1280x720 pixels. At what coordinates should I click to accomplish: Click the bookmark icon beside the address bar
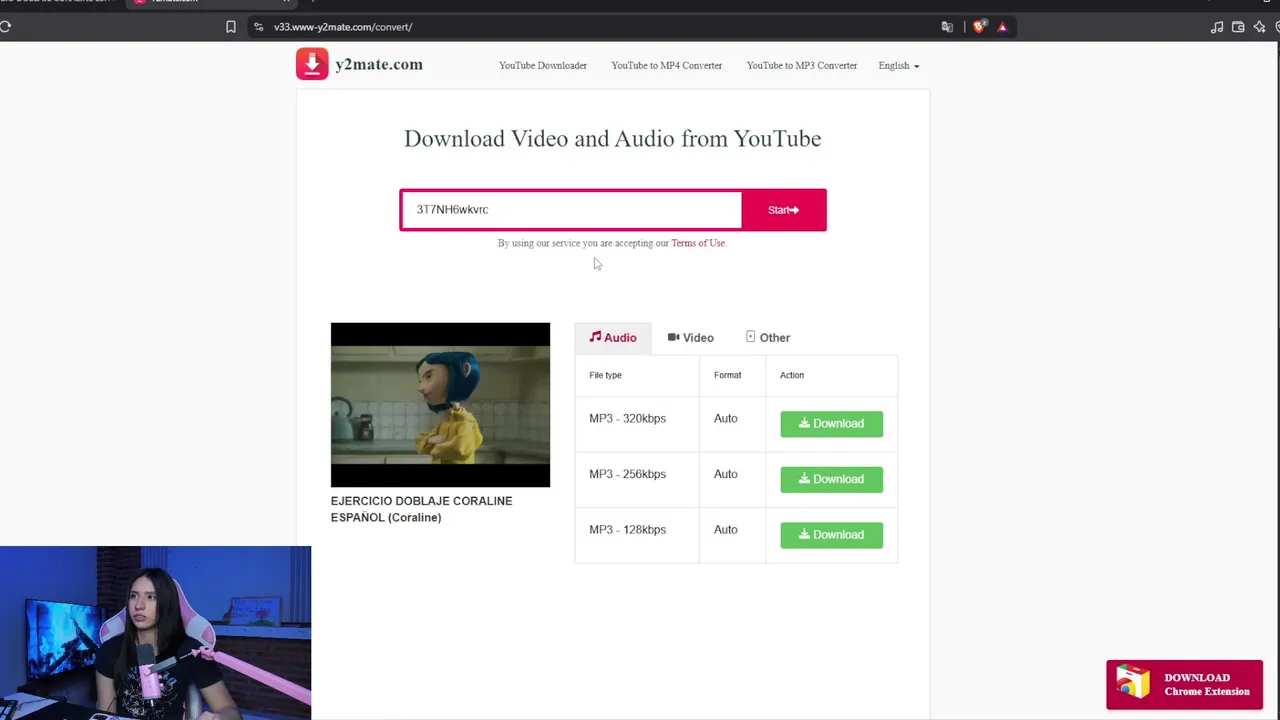click(231, 27)
